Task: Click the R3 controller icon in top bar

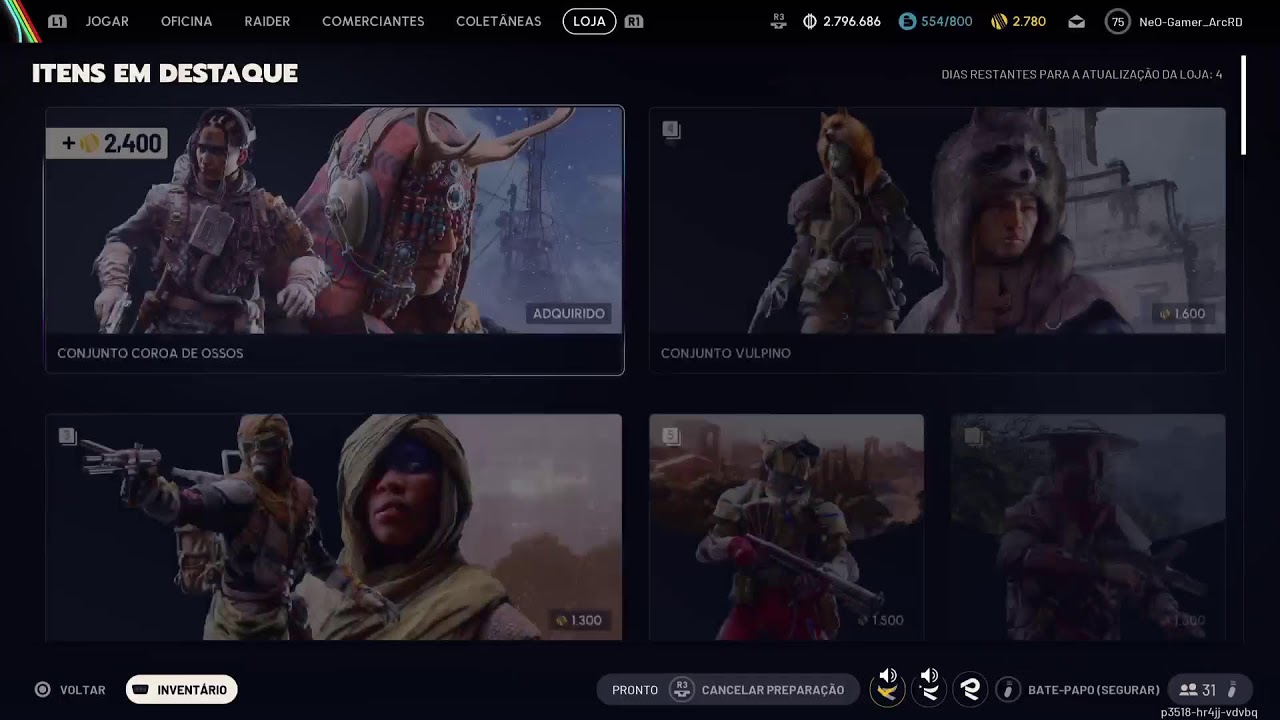Action: pos(778,21)
